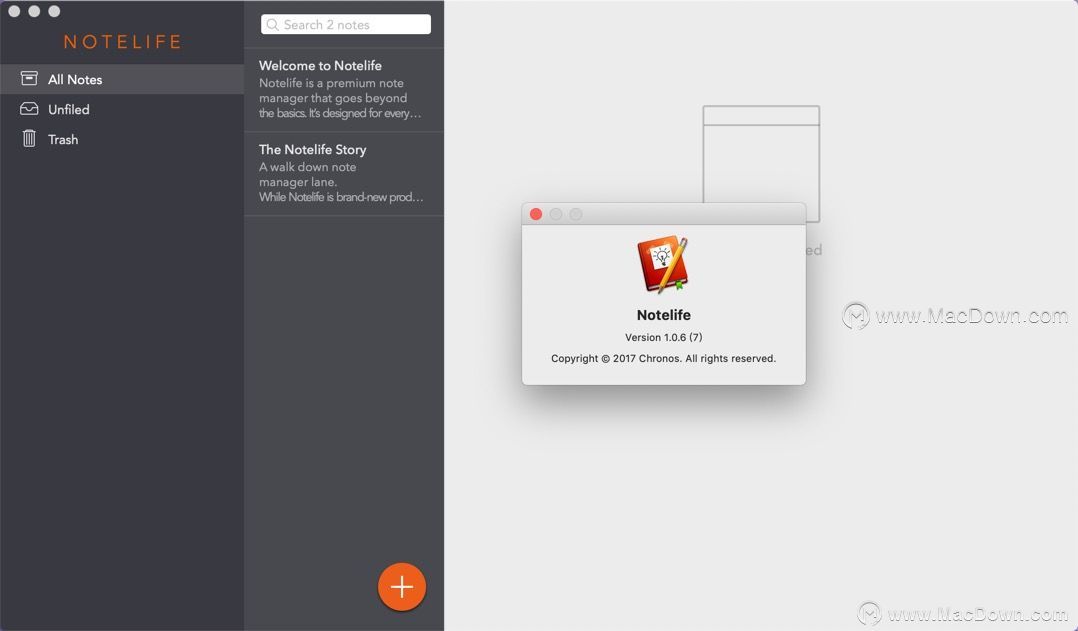Click the Notelife name in About dialog

(663, 315)
